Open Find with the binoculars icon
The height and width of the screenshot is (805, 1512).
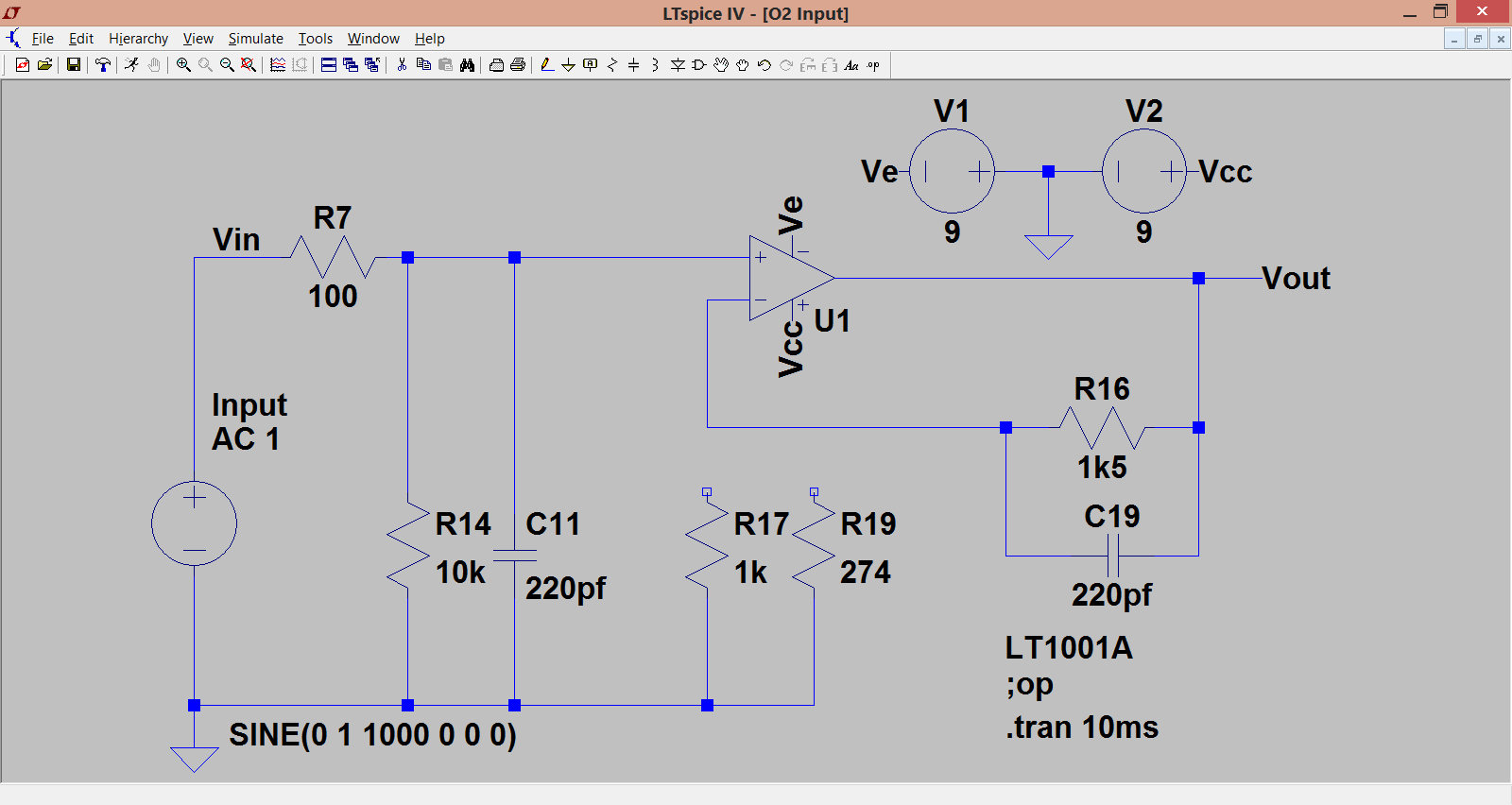(x=467, y=64)
